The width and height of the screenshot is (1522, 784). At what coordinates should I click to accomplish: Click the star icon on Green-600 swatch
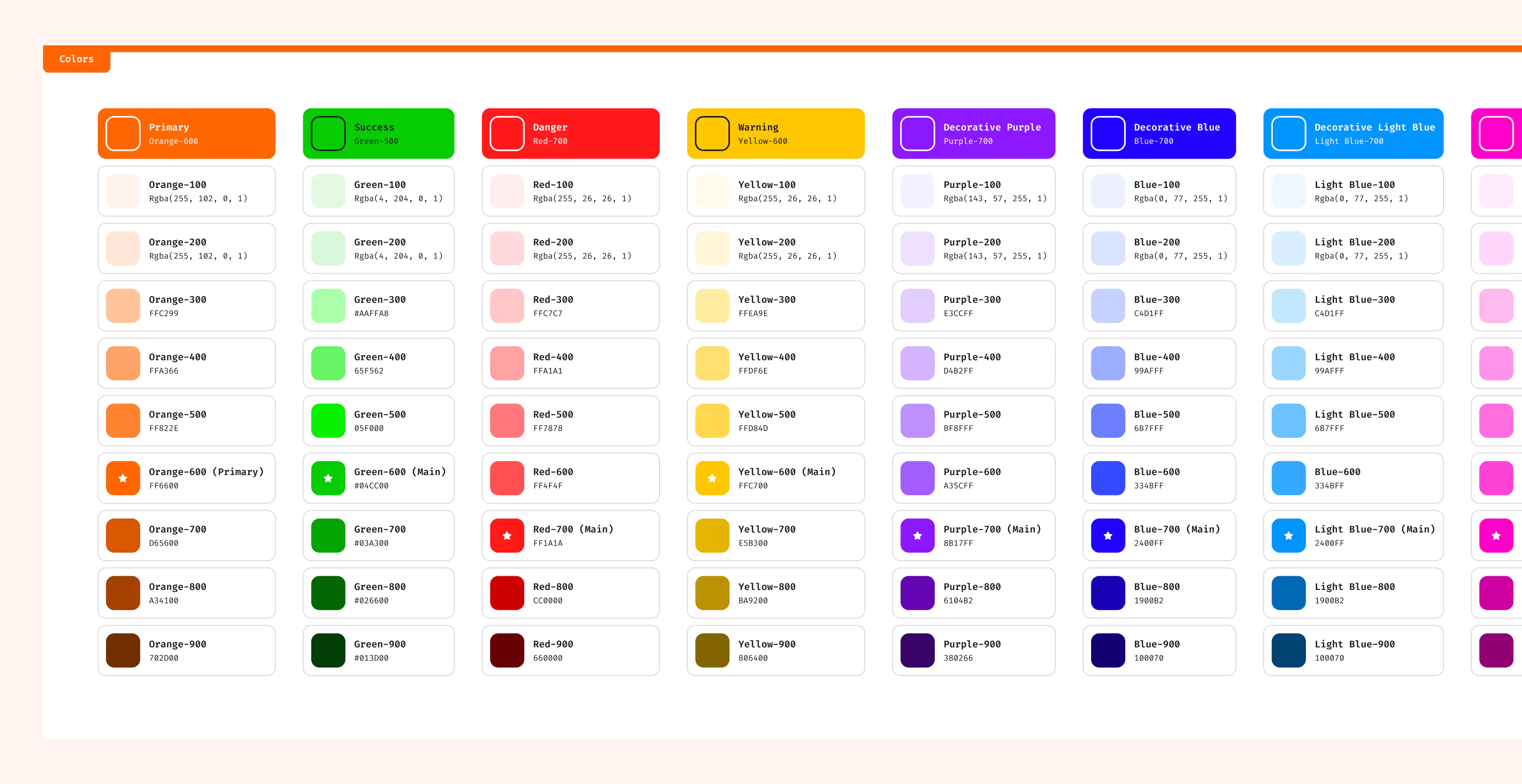[x=328, y=478]
